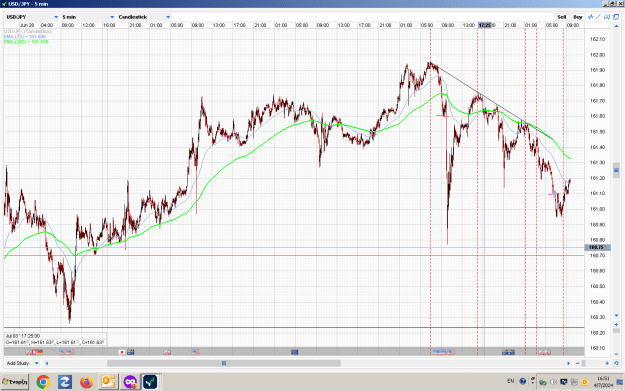The width and height of the screenshot is (625, 391).
Task: Open the Add Study dropdown
Action: 22,363
